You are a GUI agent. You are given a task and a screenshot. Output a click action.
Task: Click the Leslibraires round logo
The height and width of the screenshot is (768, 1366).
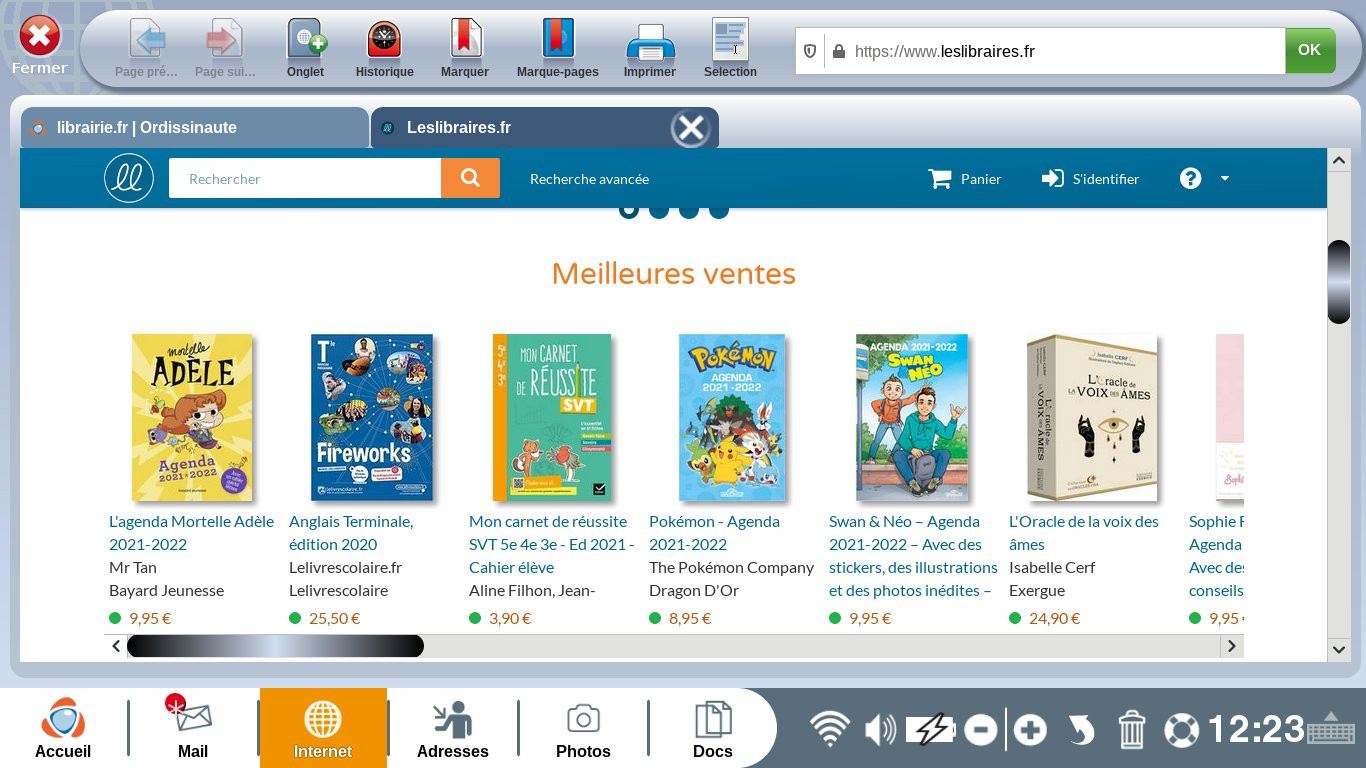[x=129, y=178]
